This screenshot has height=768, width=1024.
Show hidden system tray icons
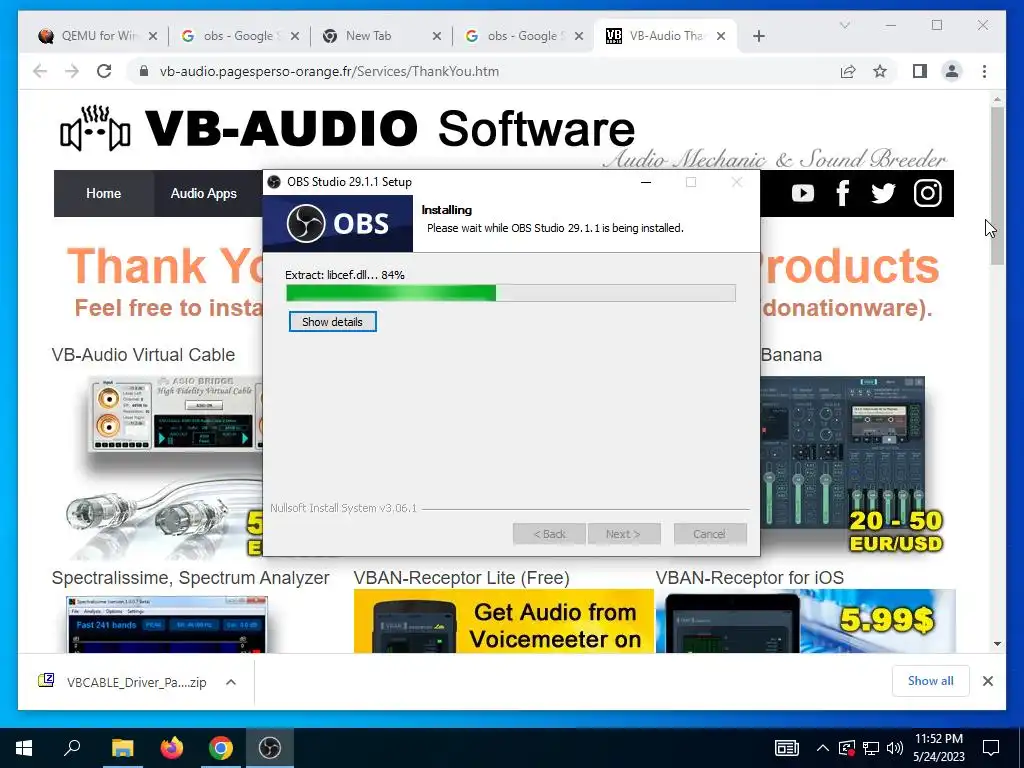823,748
